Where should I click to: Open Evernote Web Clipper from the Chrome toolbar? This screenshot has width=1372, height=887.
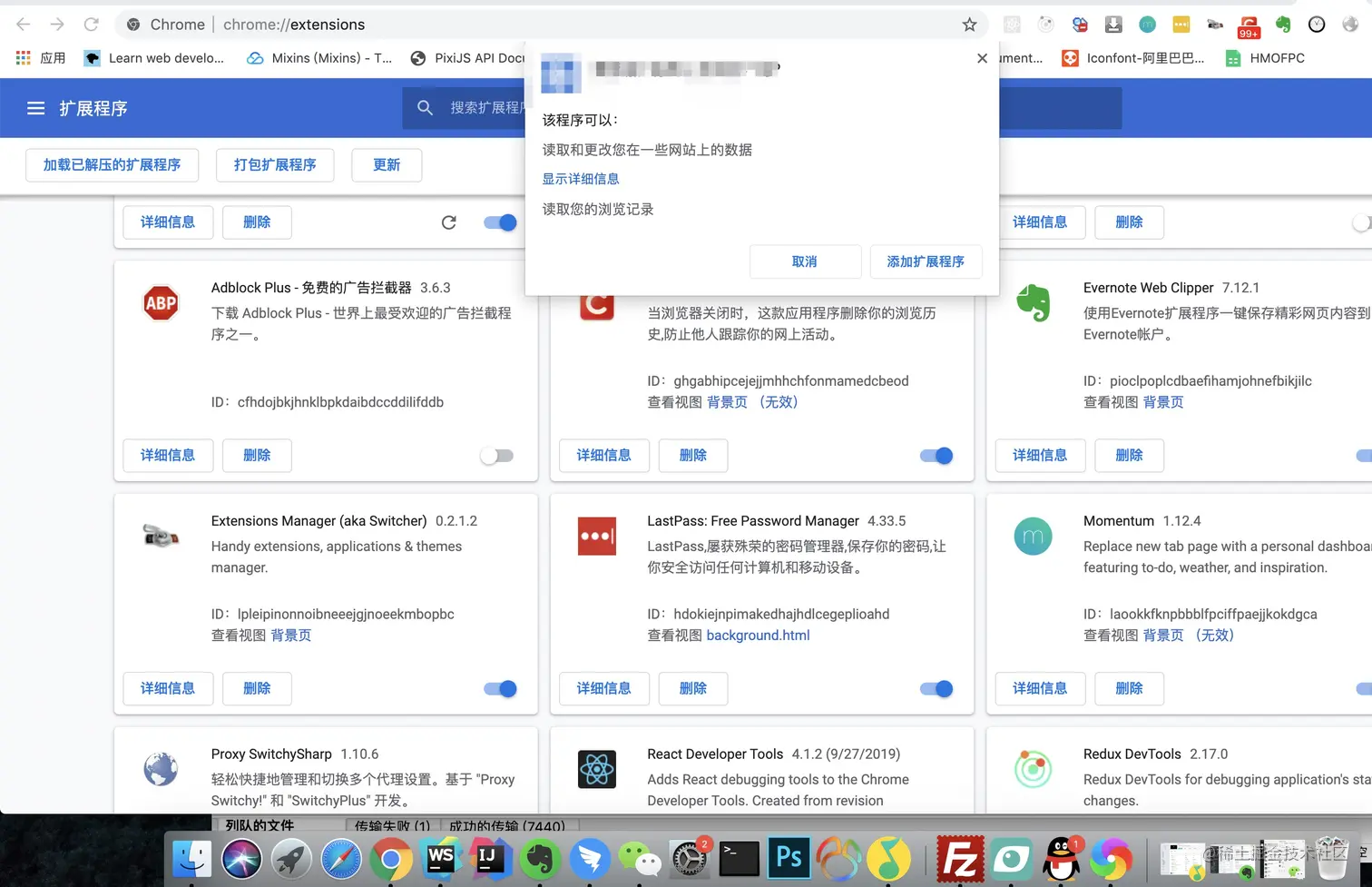click(1283, 25)
